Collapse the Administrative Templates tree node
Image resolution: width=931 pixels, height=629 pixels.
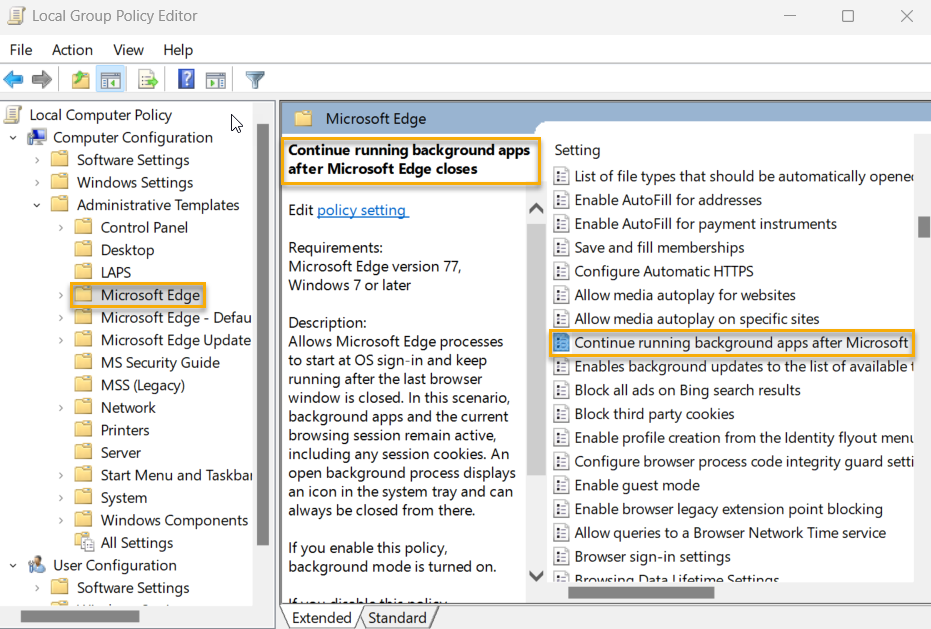(x=37, y=205)
